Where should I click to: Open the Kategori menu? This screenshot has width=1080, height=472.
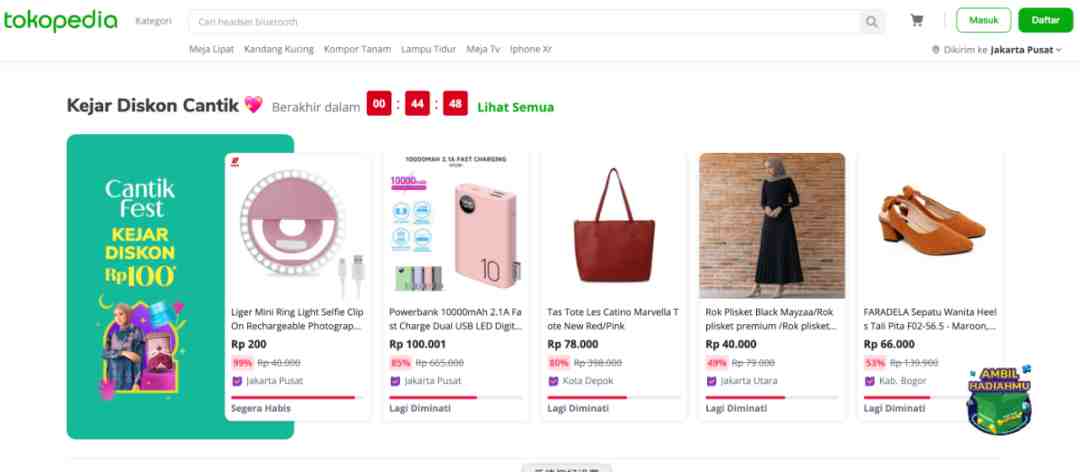(153, 21)
